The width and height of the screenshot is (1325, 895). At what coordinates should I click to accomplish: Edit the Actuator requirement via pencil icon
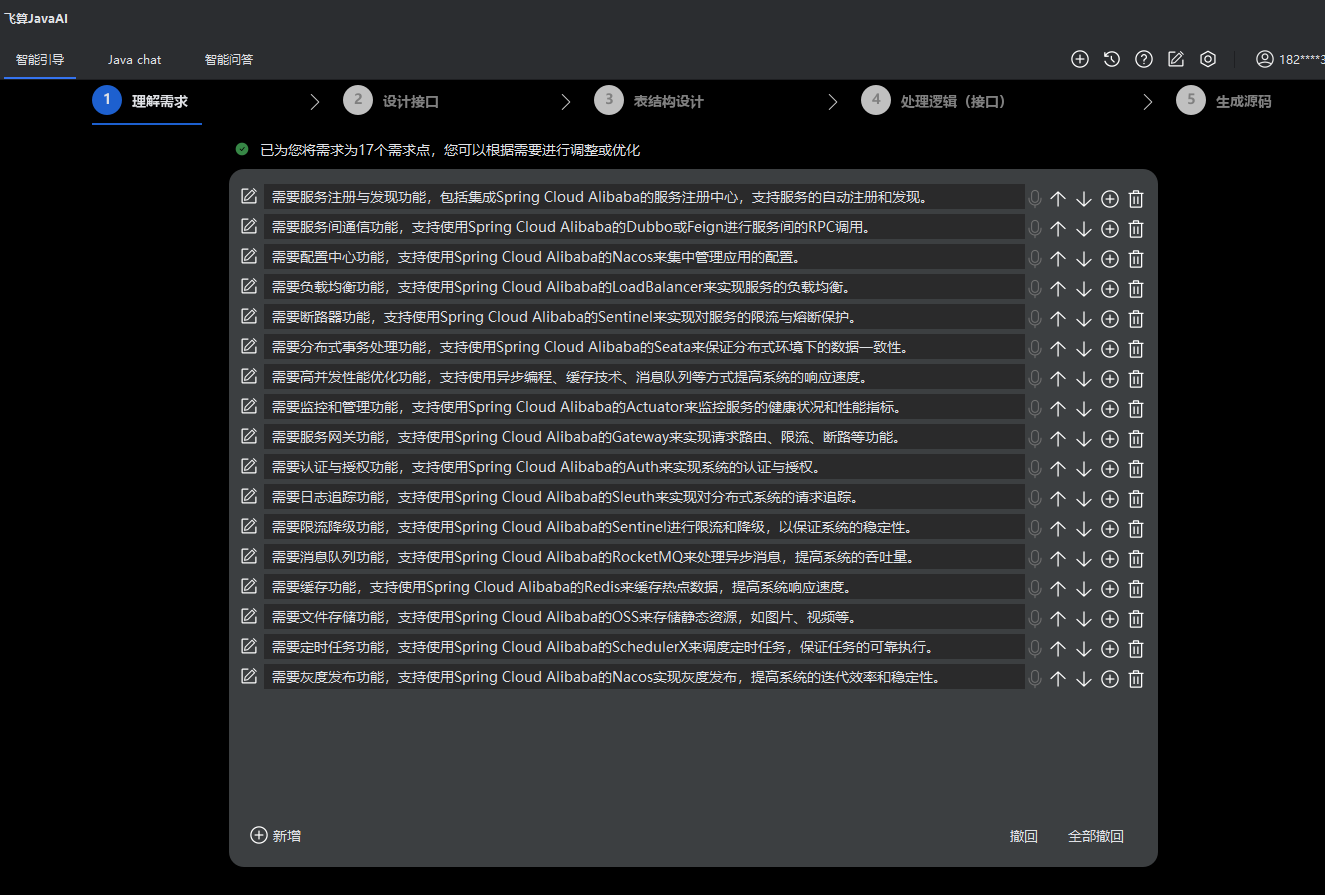[x=249, y=406]
